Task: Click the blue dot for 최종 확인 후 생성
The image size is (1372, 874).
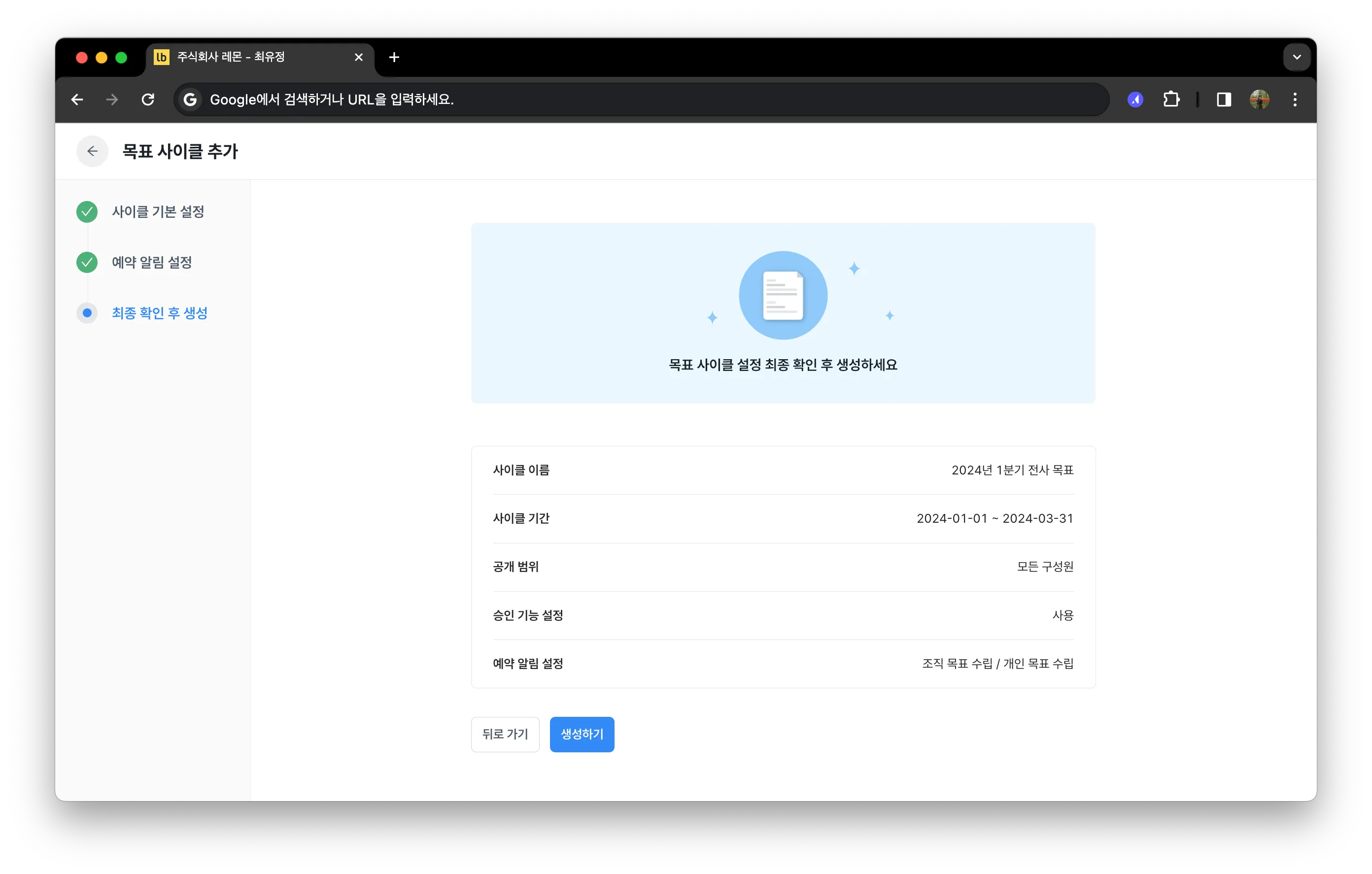Action: pyautogui.click(x=87, y=313)
